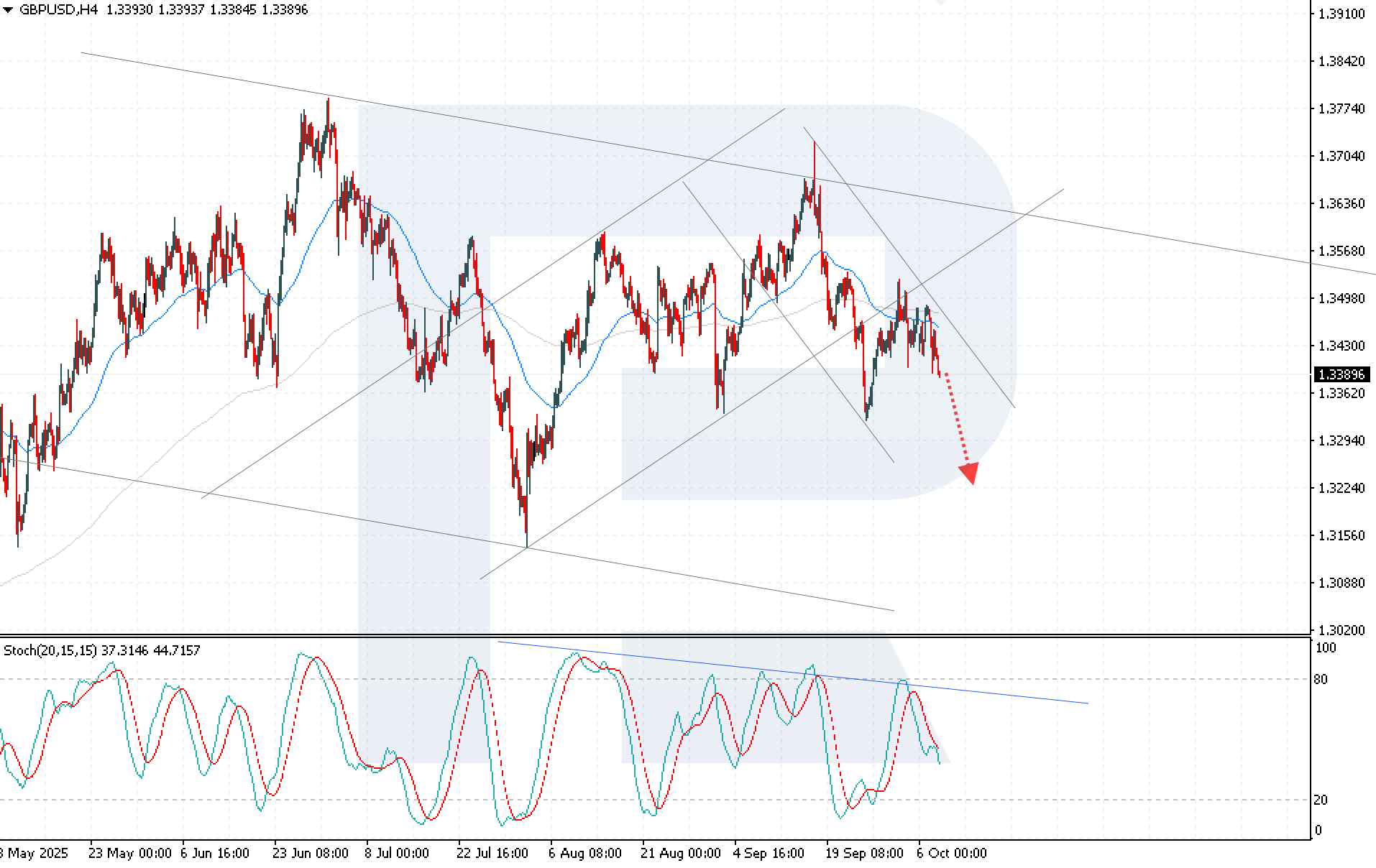Select the blue trendline in the Stochastic panel
The width and height of the screenshot is (1376, 868).
pos(791,673)
